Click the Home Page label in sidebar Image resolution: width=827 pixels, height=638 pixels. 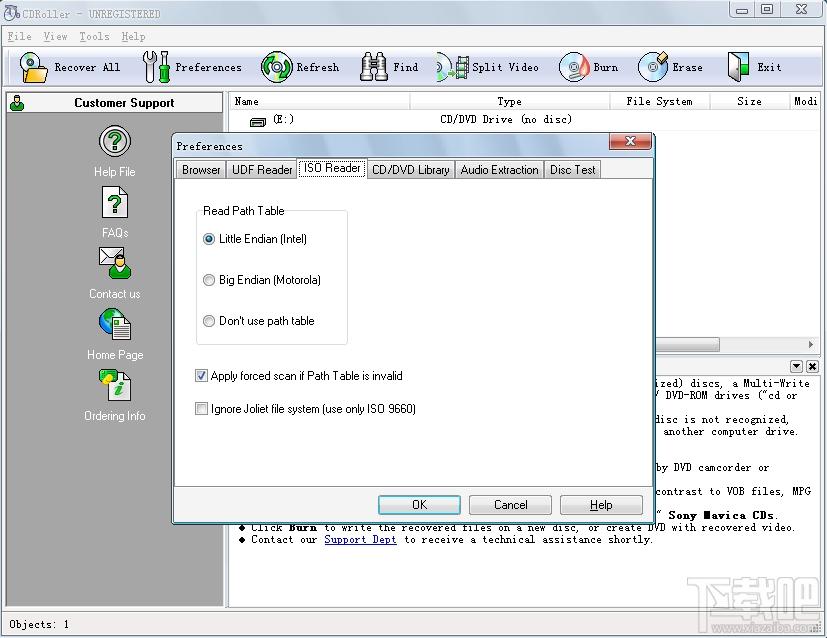pyautogui.click(x=114, y=355)
